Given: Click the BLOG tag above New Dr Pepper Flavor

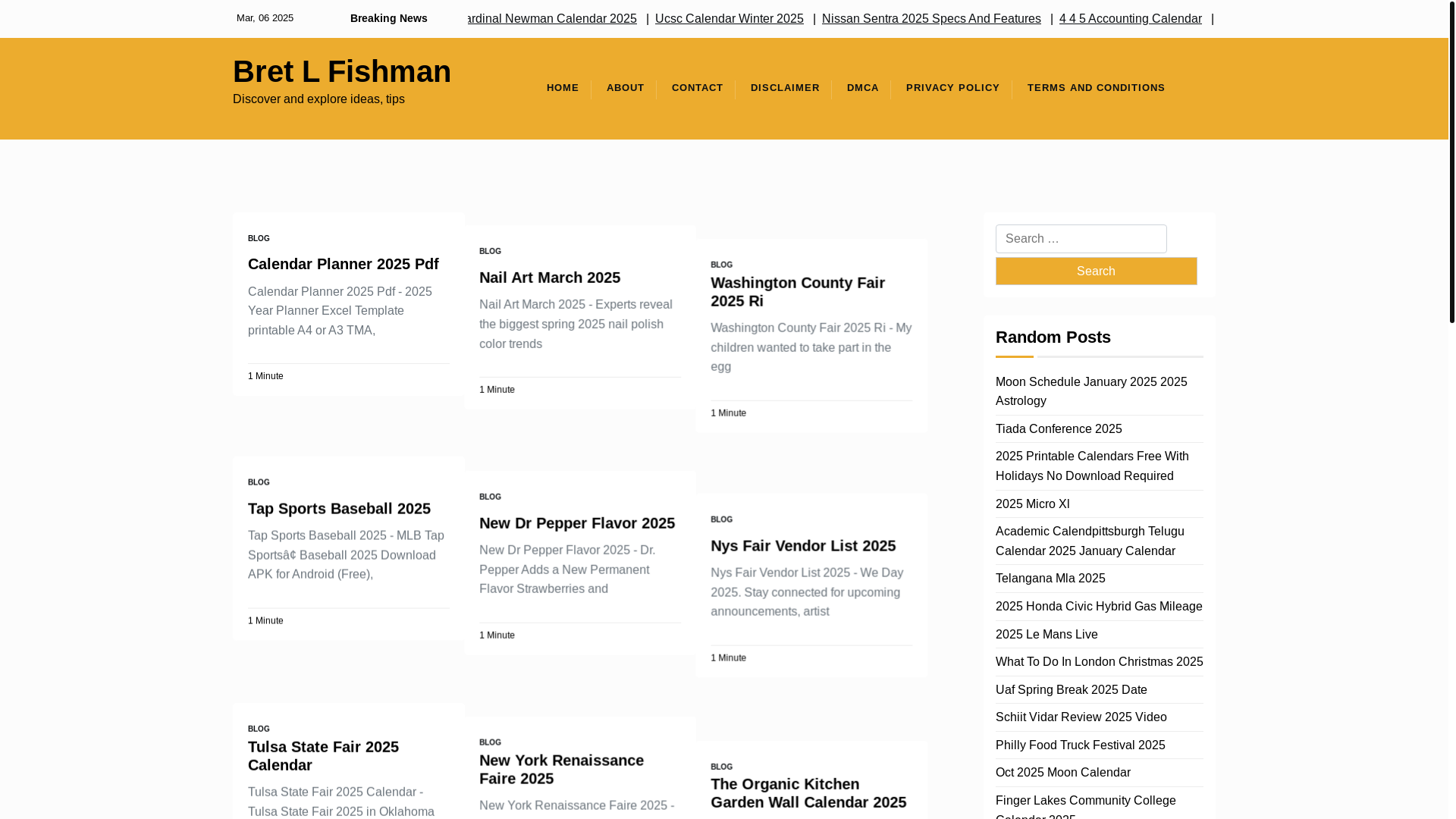Looking at the screenshot, I should click(490, 497).
